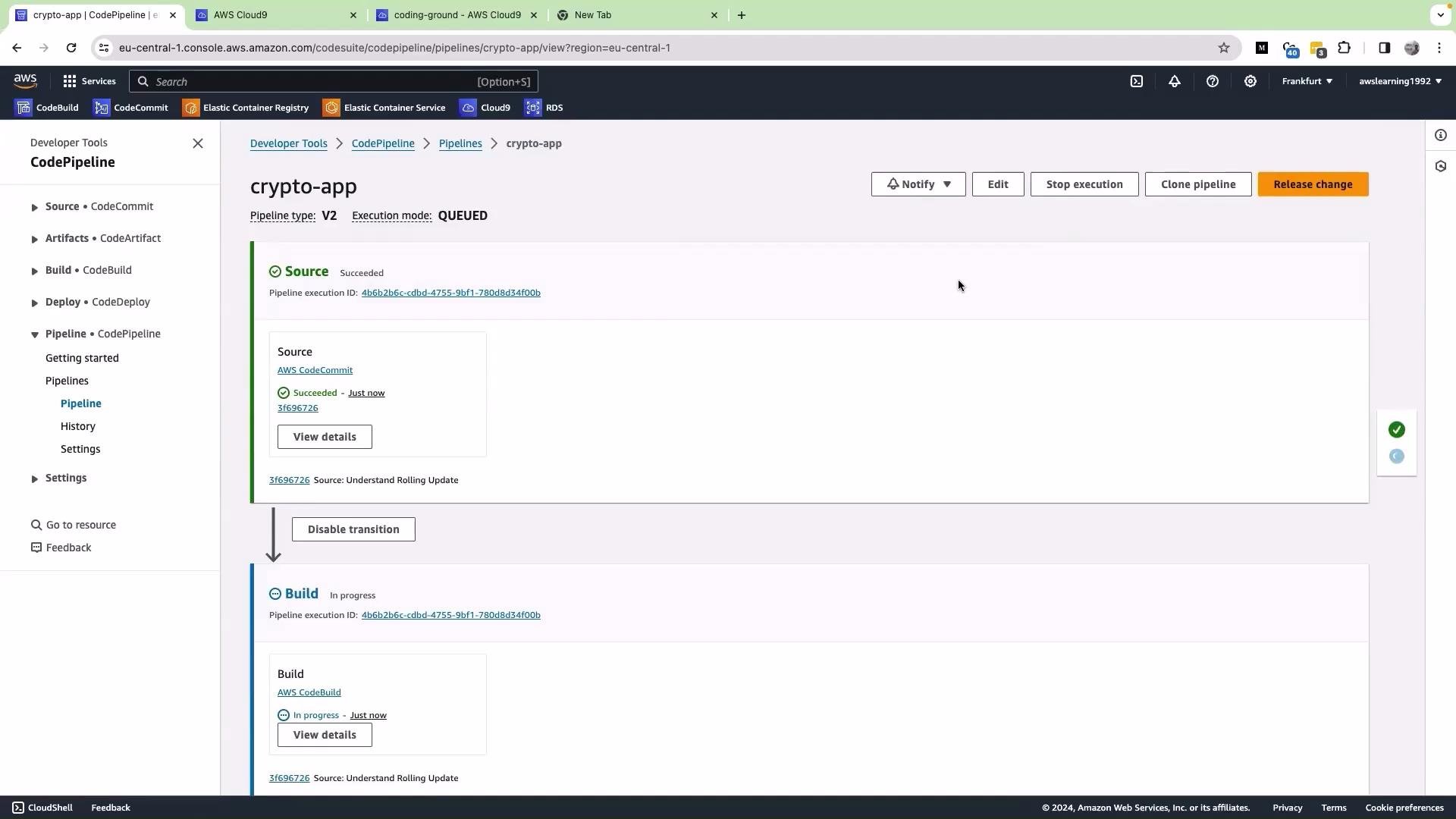Open the info panel icon on right
The image size is (1456, 819).
click(1441, 136)
